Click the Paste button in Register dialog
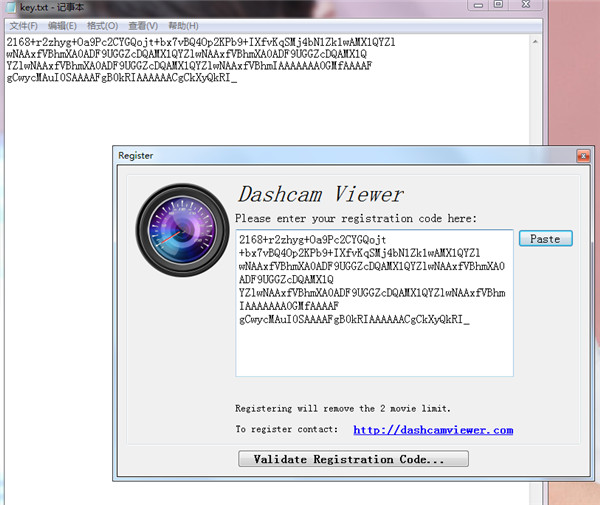 (x=545, y=239)
